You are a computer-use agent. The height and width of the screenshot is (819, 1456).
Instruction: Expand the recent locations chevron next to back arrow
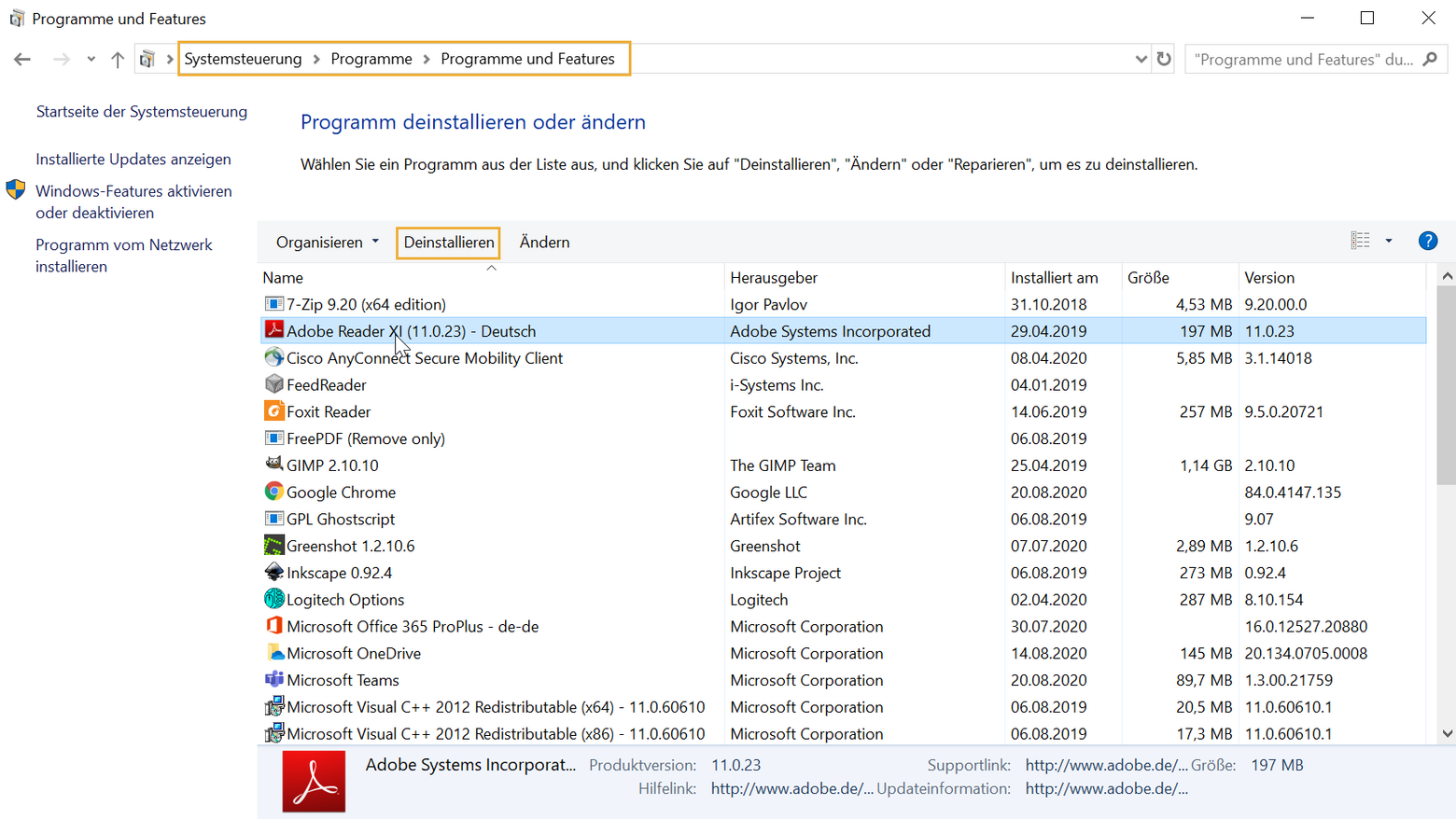[x=91, y=58]
